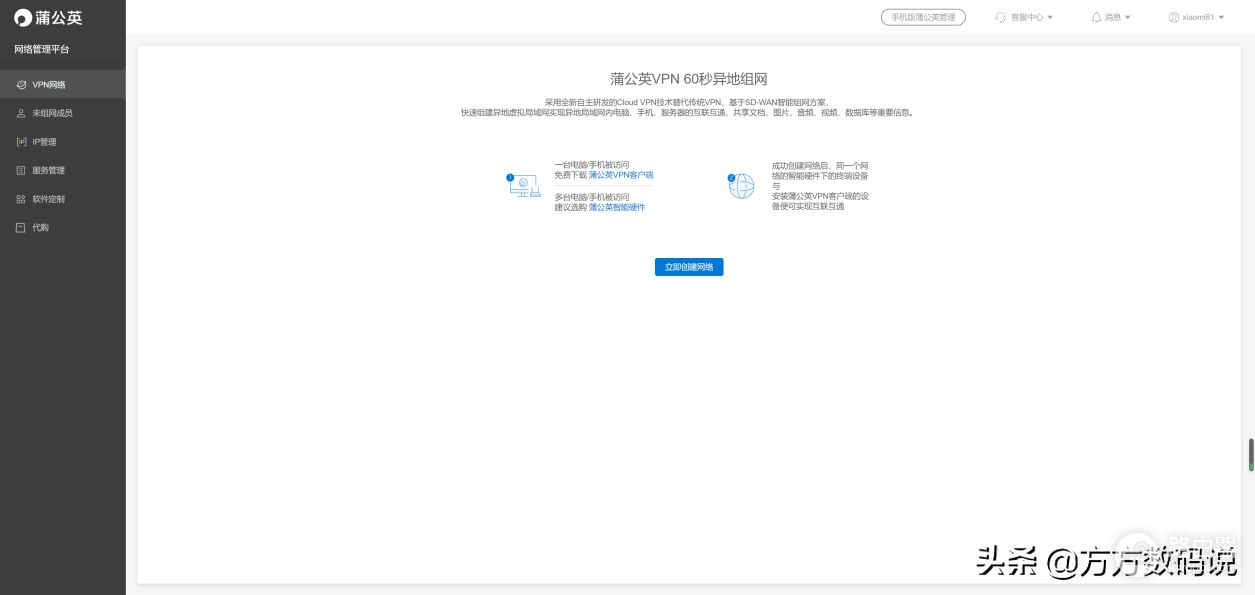Image resolution: width=1255 pixels, height=595 pixels.
Task: Open the 服务管理 menu item
Action: (48, 170)
